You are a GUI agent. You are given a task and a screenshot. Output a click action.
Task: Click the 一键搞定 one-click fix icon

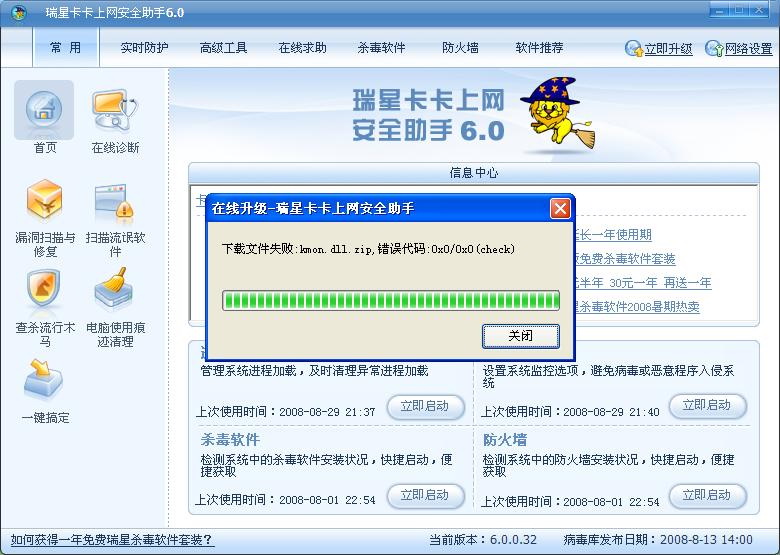pyautogui.click(x=44, y=380)
